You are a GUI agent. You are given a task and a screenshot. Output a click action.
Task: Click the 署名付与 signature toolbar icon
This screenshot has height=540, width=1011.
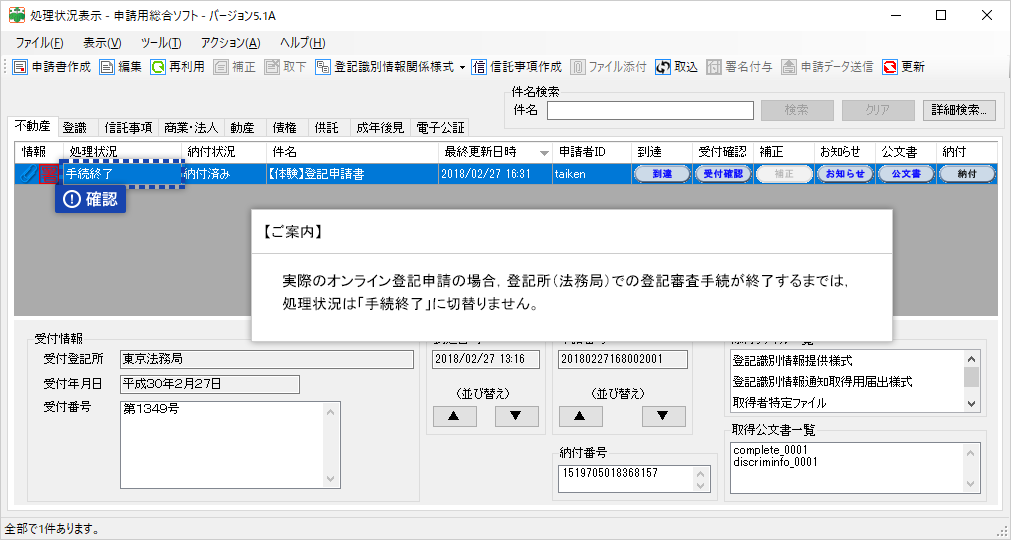(714, 67)
